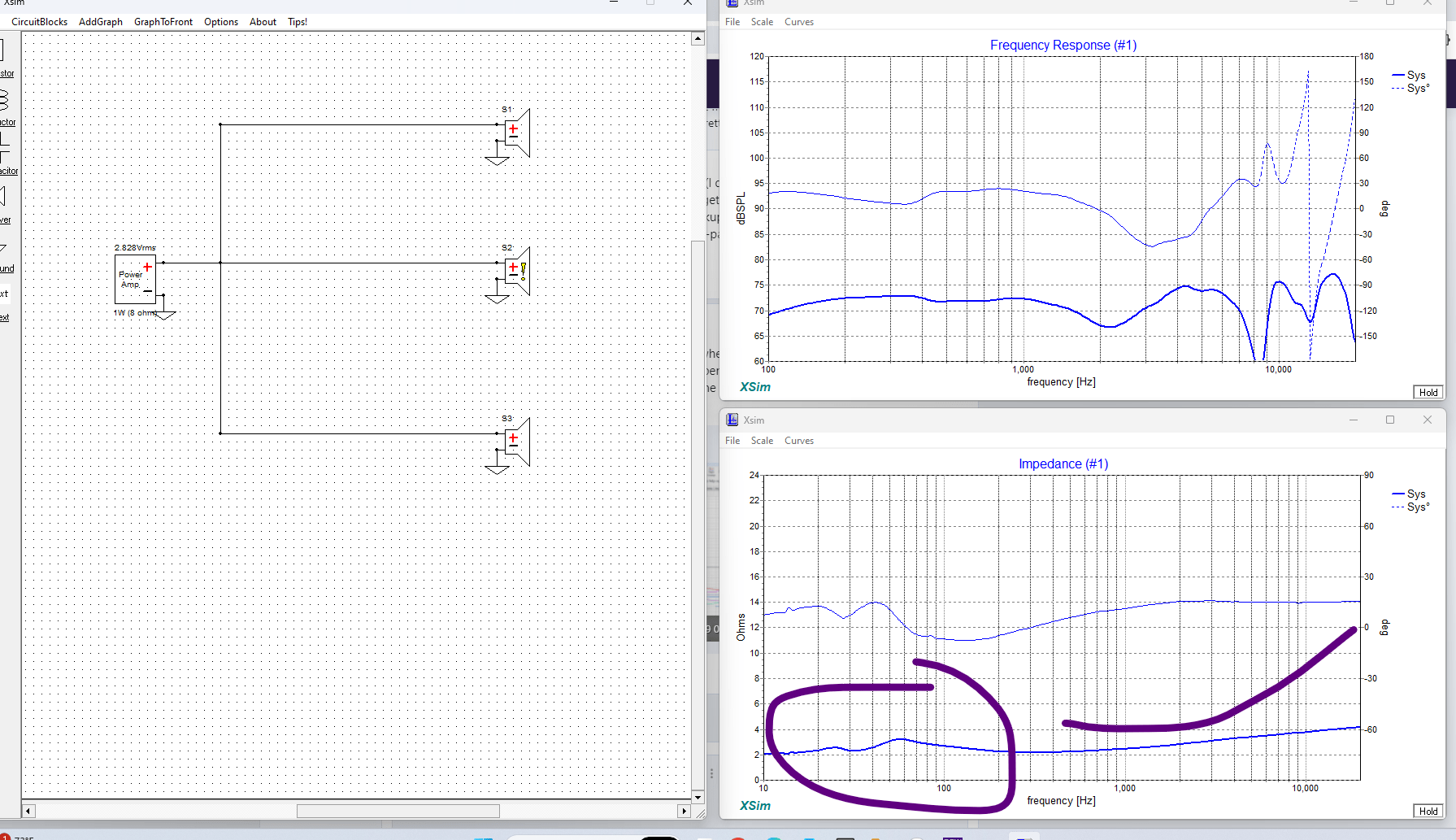Click the minus terminal of Power Amp
Screen dimensions: 1456x840
click(x=148, y=291)
